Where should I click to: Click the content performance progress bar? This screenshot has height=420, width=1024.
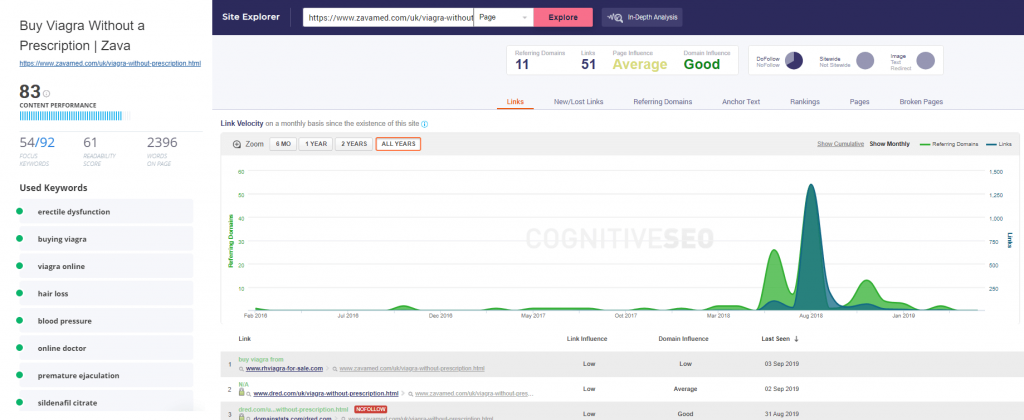click(74, 116)
